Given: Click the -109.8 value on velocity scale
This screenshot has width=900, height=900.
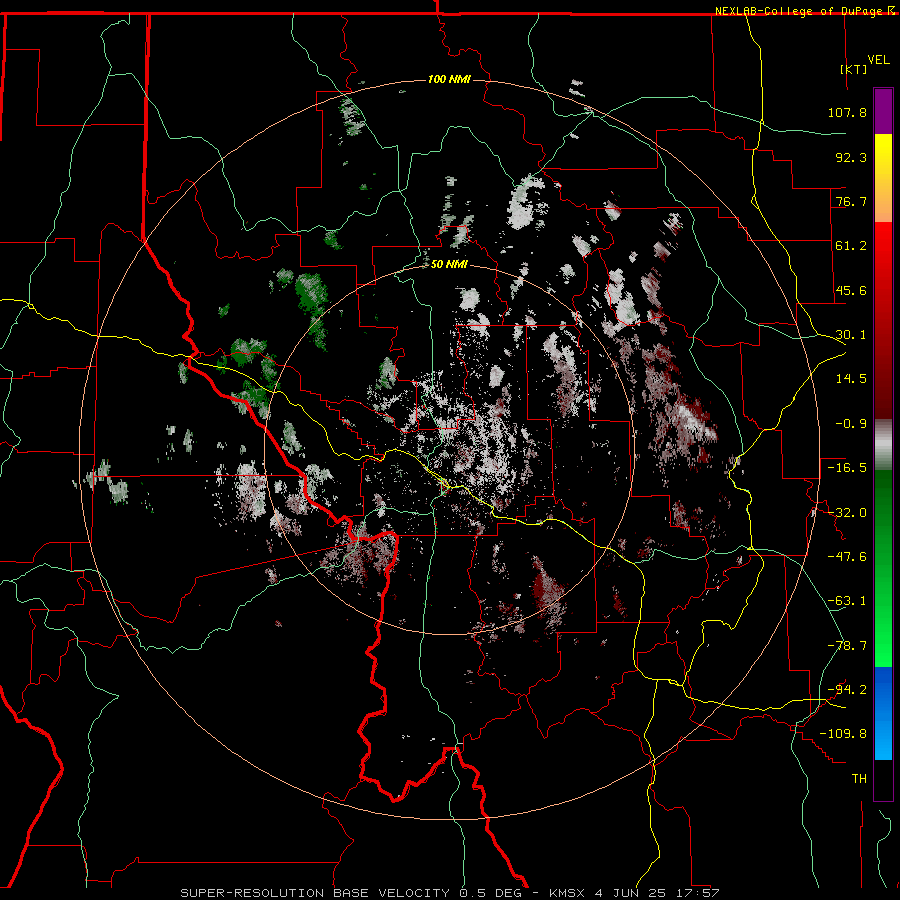Looking at the screenshot, I should click(843, 734).
